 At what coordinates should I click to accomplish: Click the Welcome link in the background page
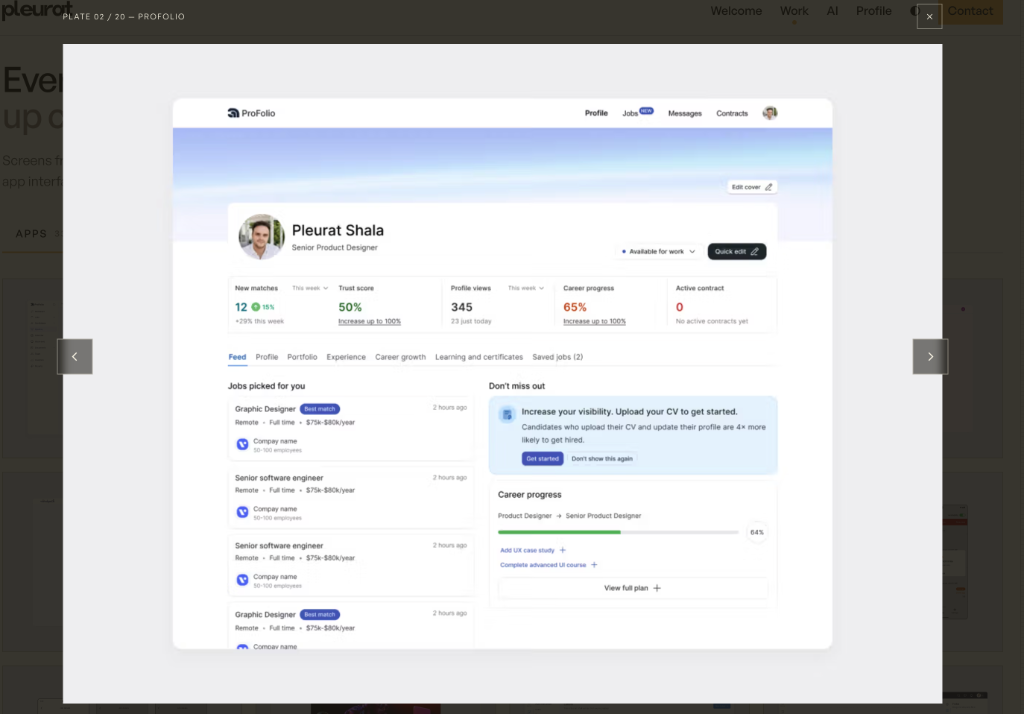pos(736,11)
